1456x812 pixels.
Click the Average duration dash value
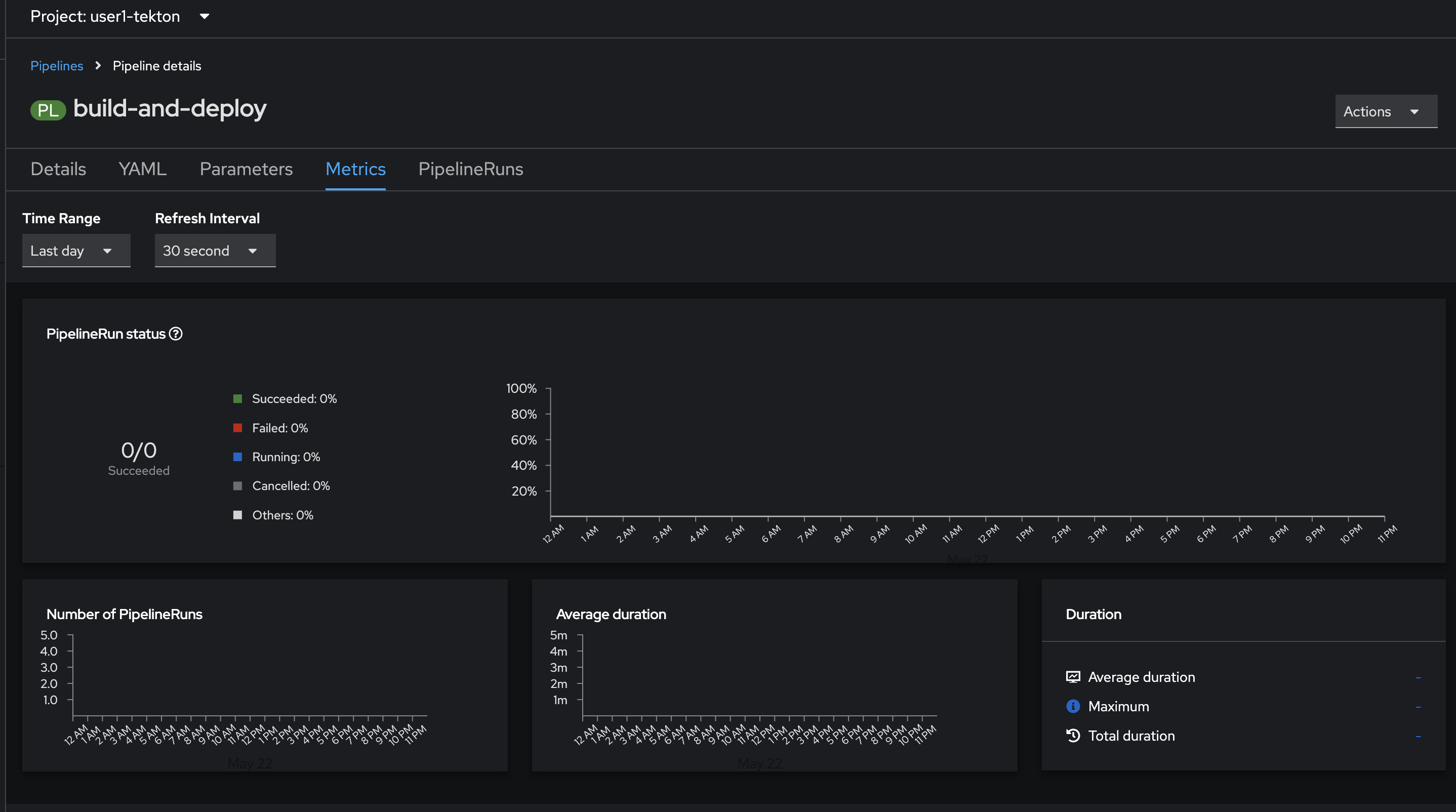(x=1418, y=677)
